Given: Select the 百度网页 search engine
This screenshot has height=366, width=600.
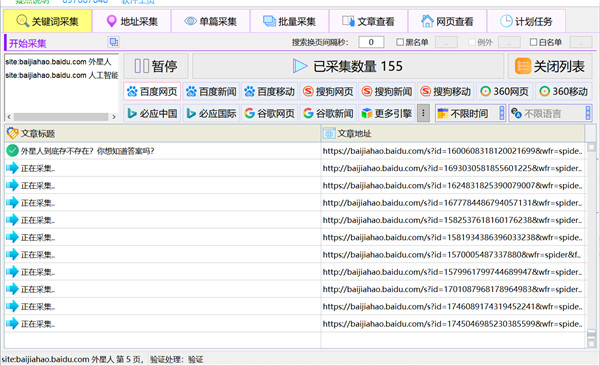Looking at the screenshot, I should tap(152, 92).
